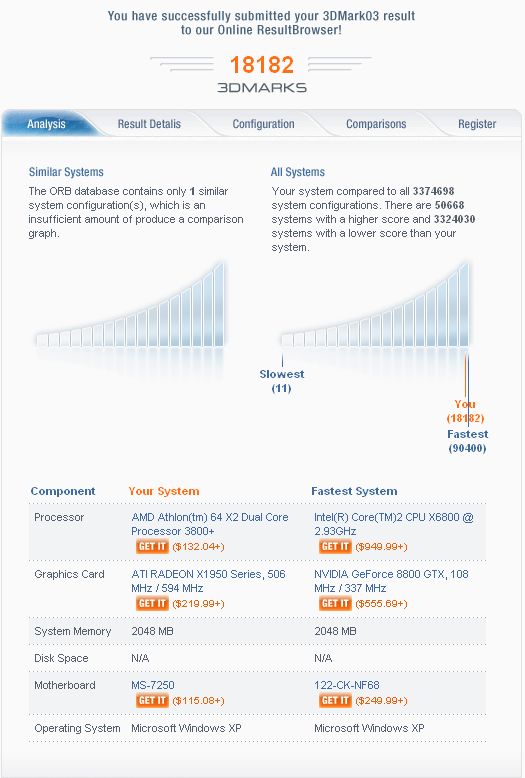The height and width of the screenshot is (778, 525).
Task: Open NVIDIA GeForce 8800 GTX link
Action: 392,581
